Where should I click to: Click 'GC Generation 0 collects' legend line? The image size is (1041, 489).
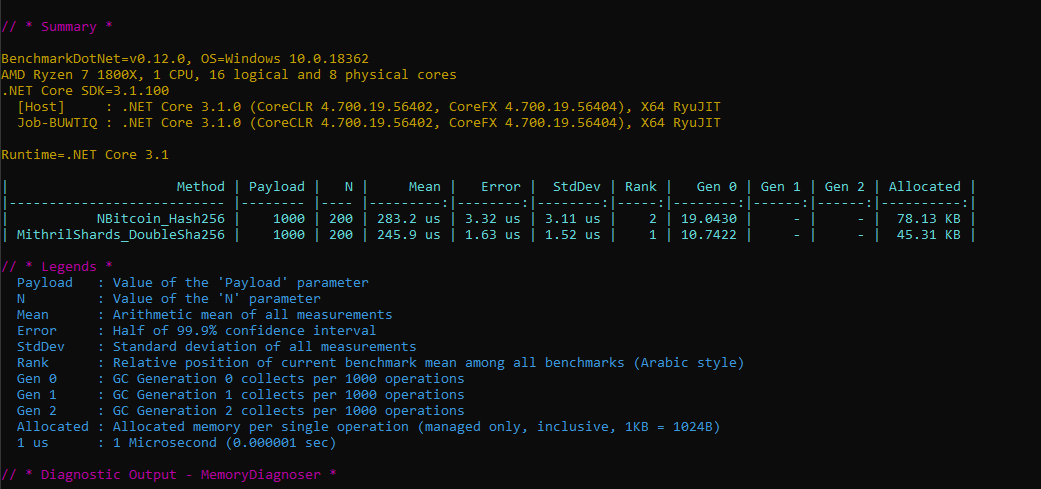[x=288, y=379]
